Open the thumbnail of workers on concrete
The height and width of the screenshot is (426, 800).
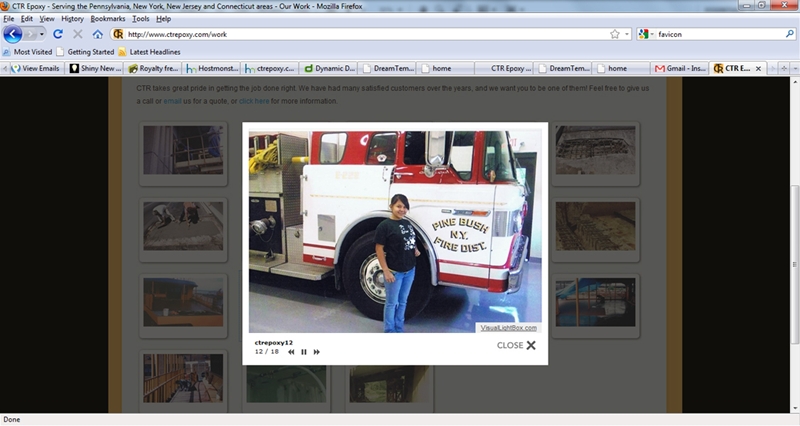click(x=183, y=226)
